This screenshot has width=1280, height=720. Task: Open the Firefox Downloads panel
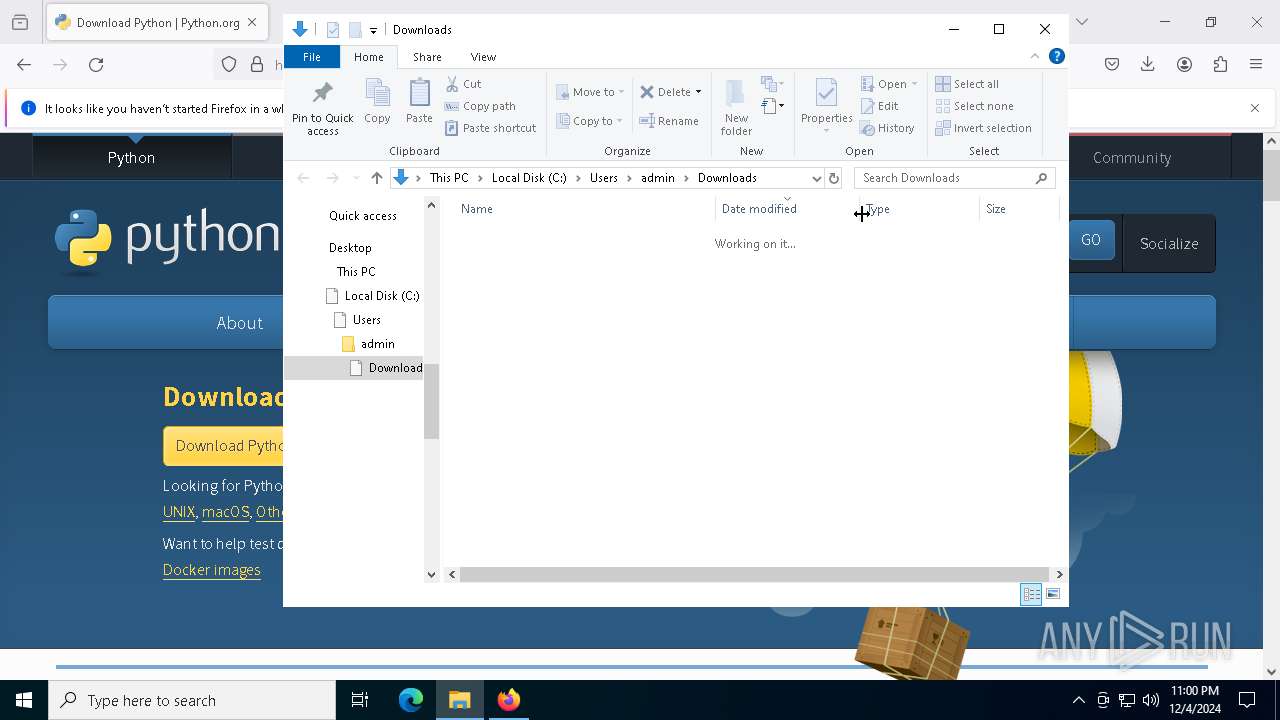point(1148,65)
